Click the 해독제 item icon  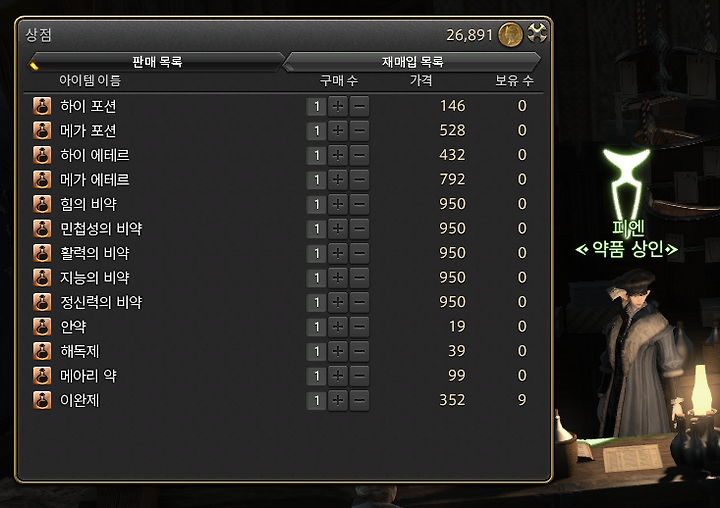(42, 351)
